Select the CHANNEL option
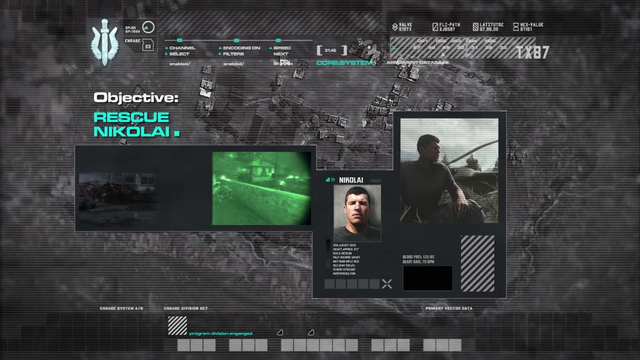640x360 pixels. pyautogui.click(x=182, y=48)
